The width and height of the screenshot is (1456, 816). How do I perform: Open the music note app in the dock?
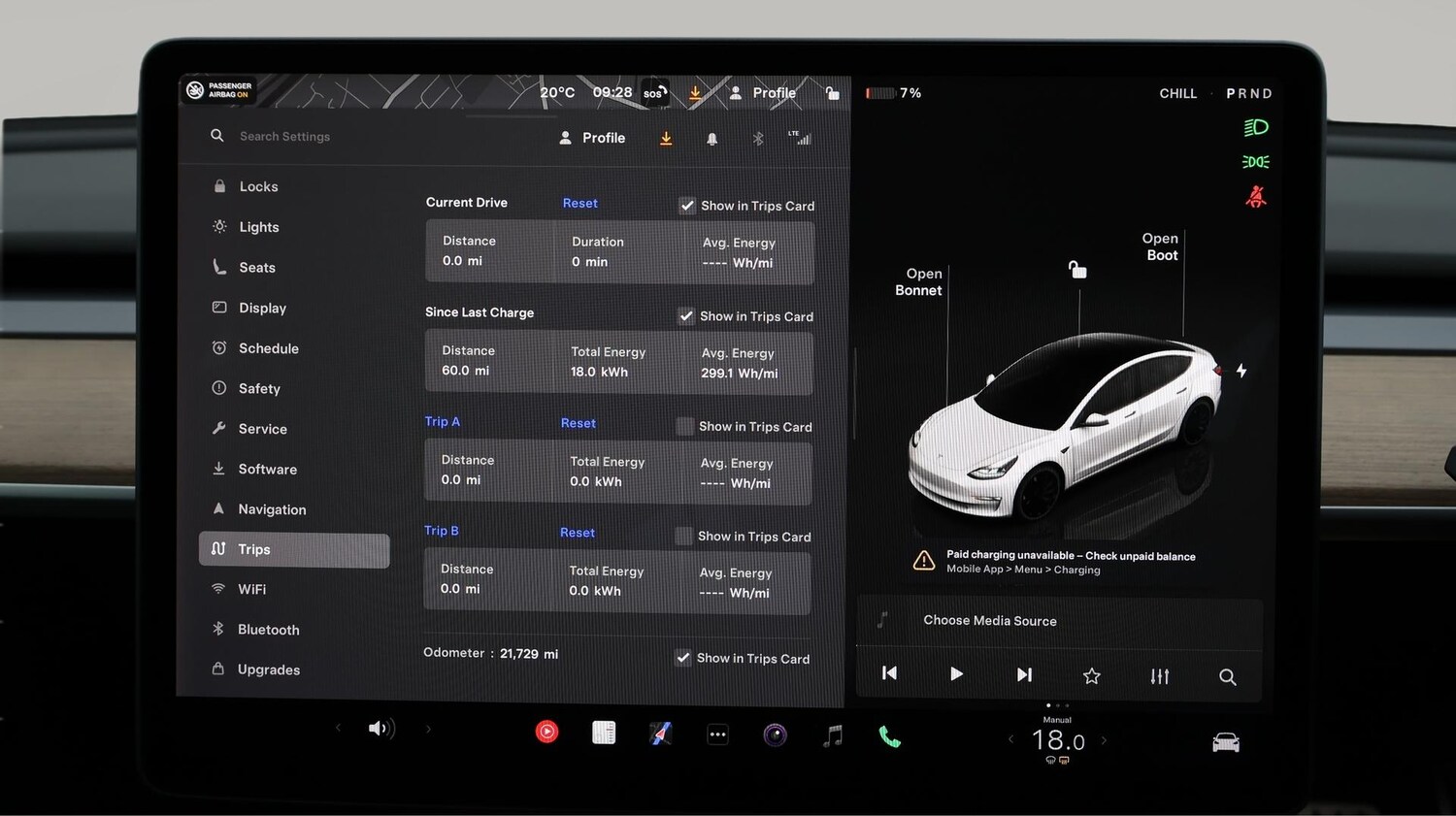tap(832, 736)
